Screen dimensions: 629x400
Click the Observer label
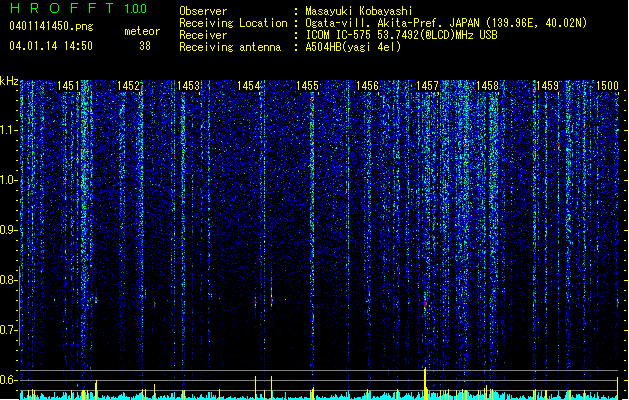point(203,11)
